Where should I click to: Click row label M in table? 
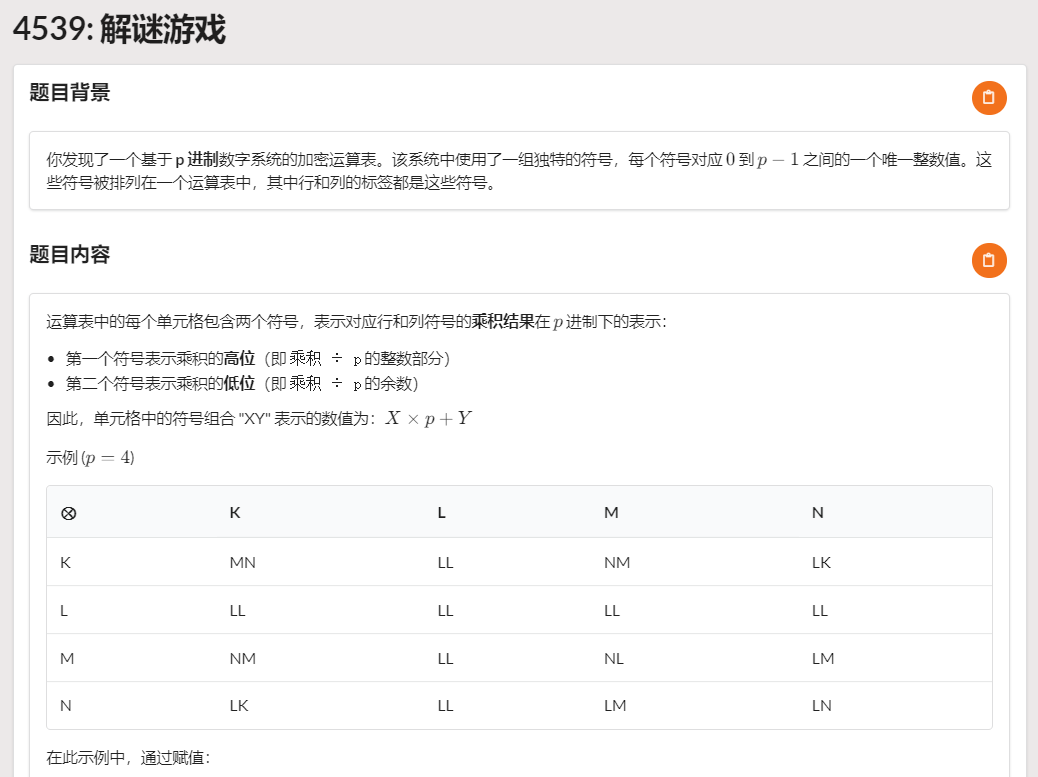pos(67,659)
